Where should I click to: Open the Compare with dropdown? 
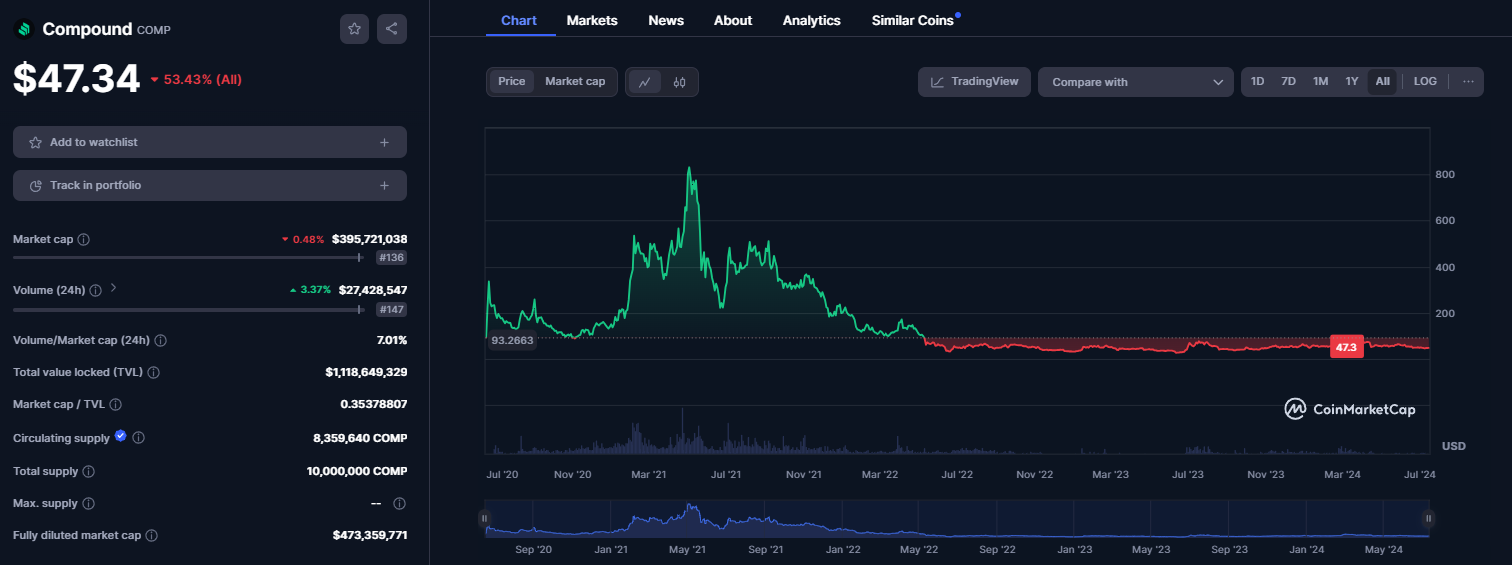[1136, 82]
